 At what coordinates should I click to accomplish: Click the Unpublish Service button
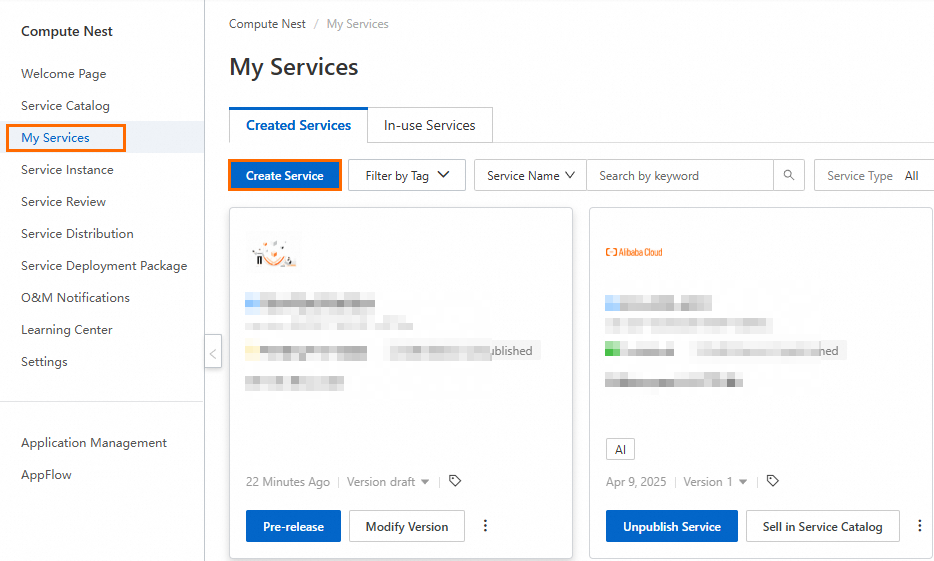coord(672,526)
